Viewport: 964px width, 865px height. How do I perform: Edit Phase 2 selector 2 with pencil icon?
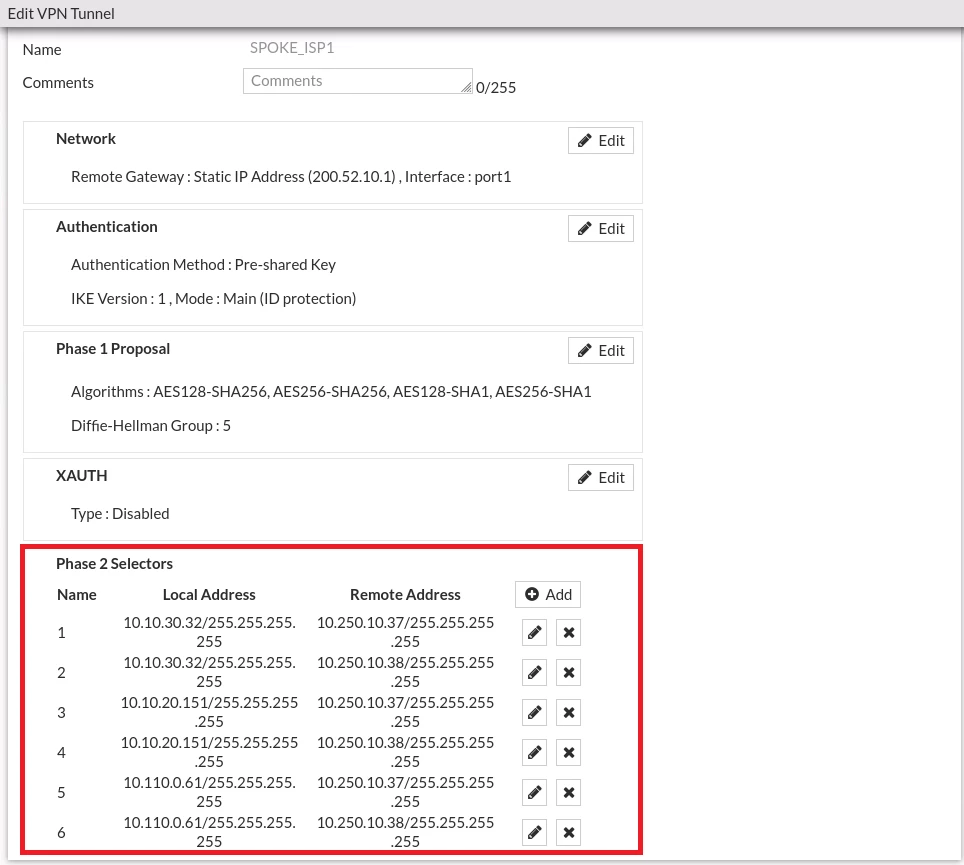pyautogui.click(x=534, y=673)
